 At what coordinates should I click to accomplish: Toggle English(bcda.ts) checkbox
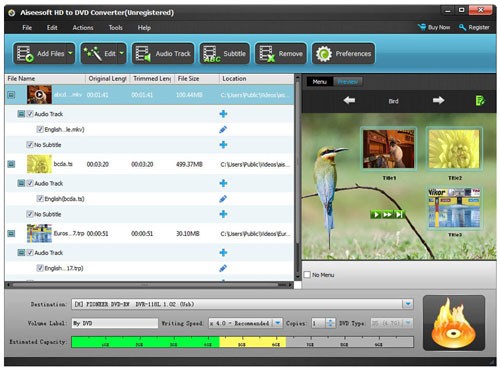pos(40,199)
